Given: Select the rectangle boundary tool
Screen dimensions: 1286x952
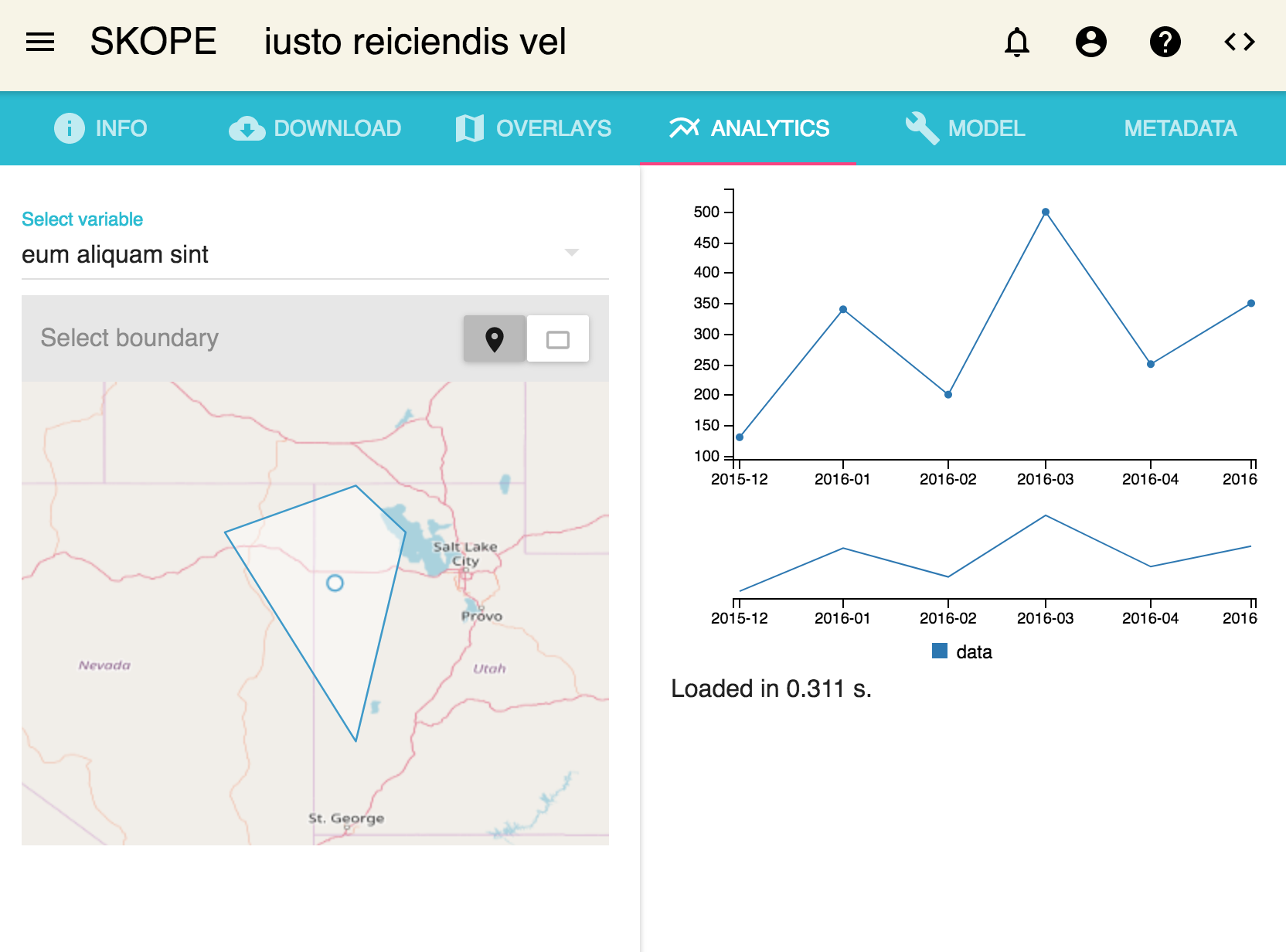Looking at the screenshot, I should pyautogui.click(x=557, y=338).
